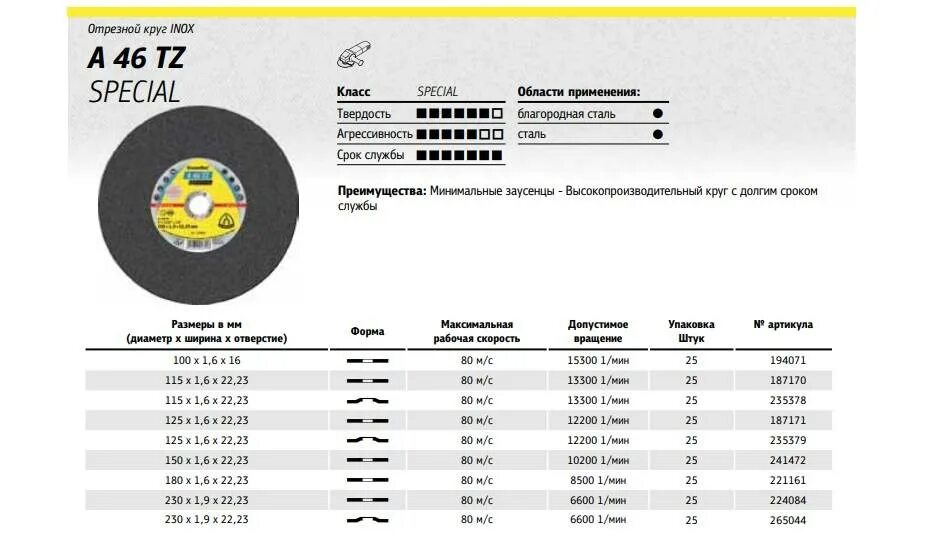This screenshot has width=928, height=537.
Task: Click the SPECIAL class value
Action: coord(437,92)
